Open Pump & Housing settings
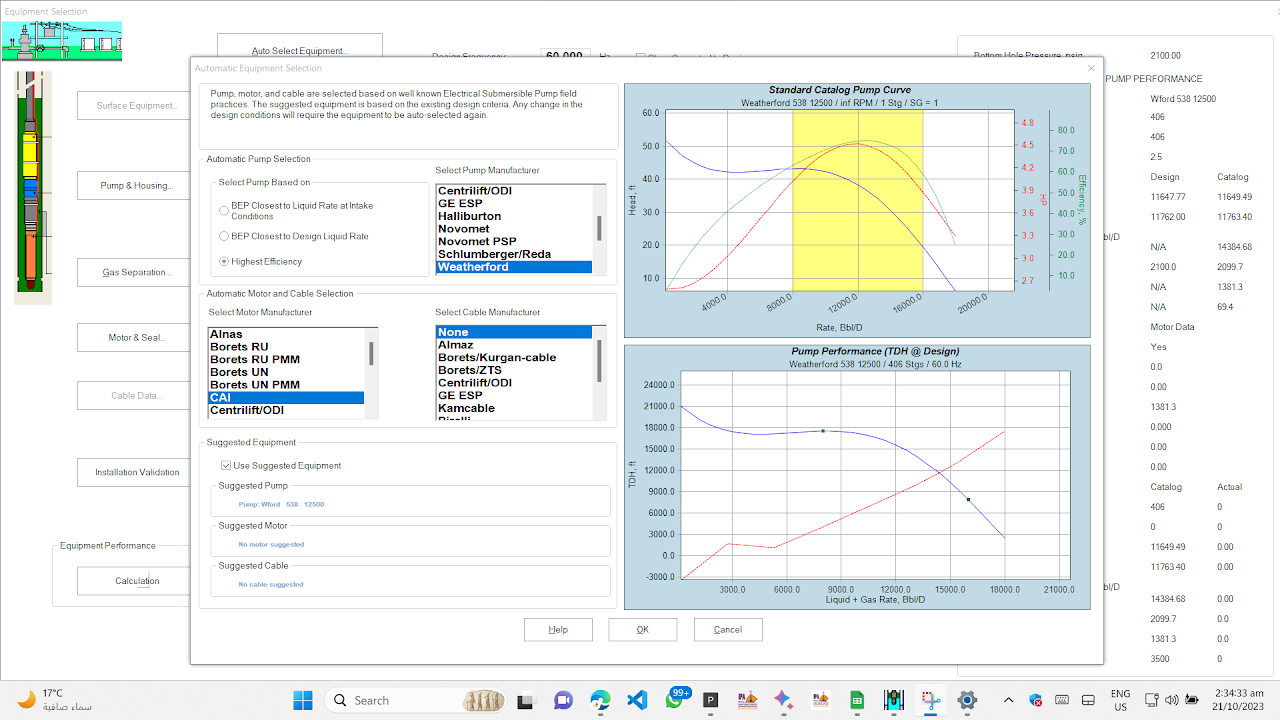This screenshot has width=1280, height=720. [x=135, y=185]
